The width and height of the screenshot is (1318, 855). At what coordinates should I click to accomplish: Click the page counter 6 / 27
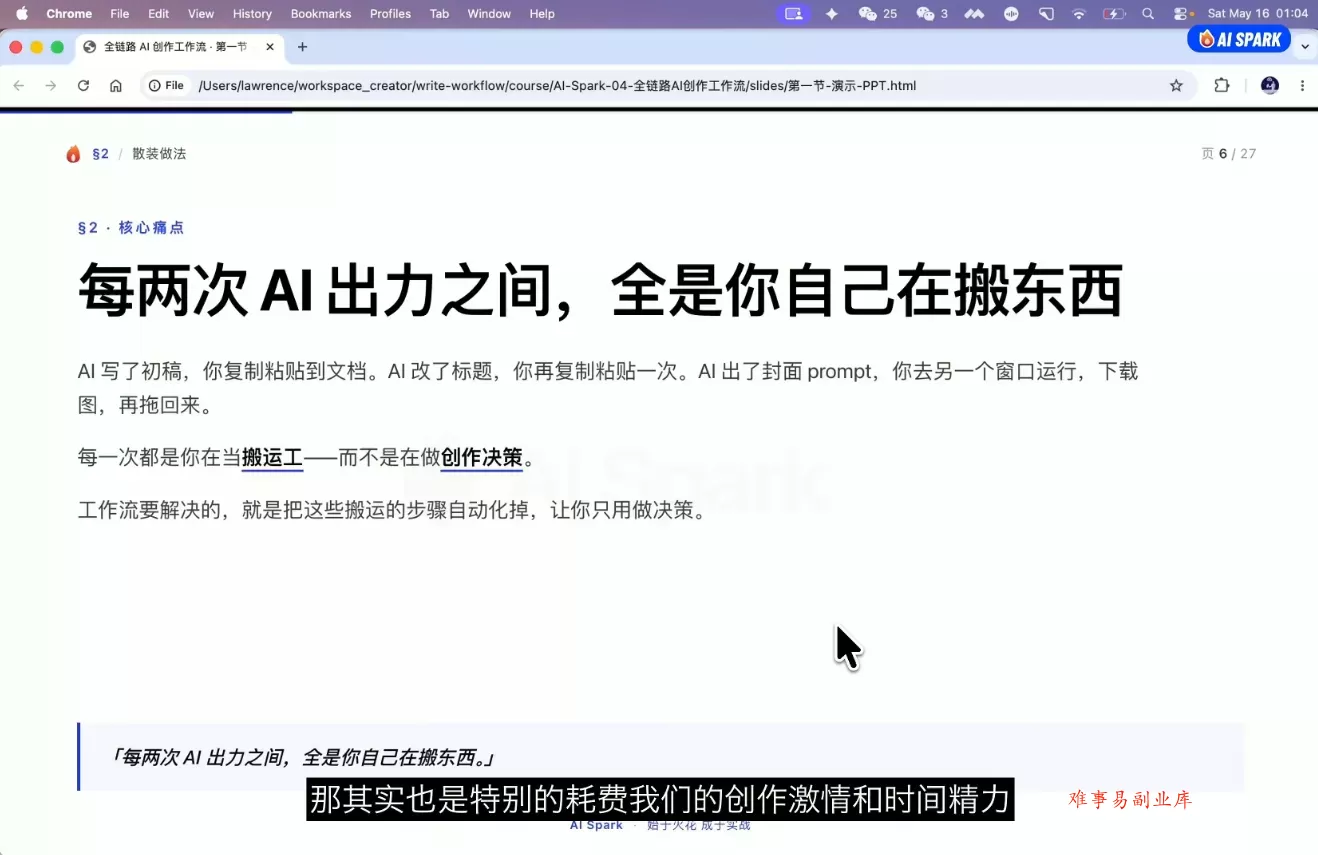1228,154
